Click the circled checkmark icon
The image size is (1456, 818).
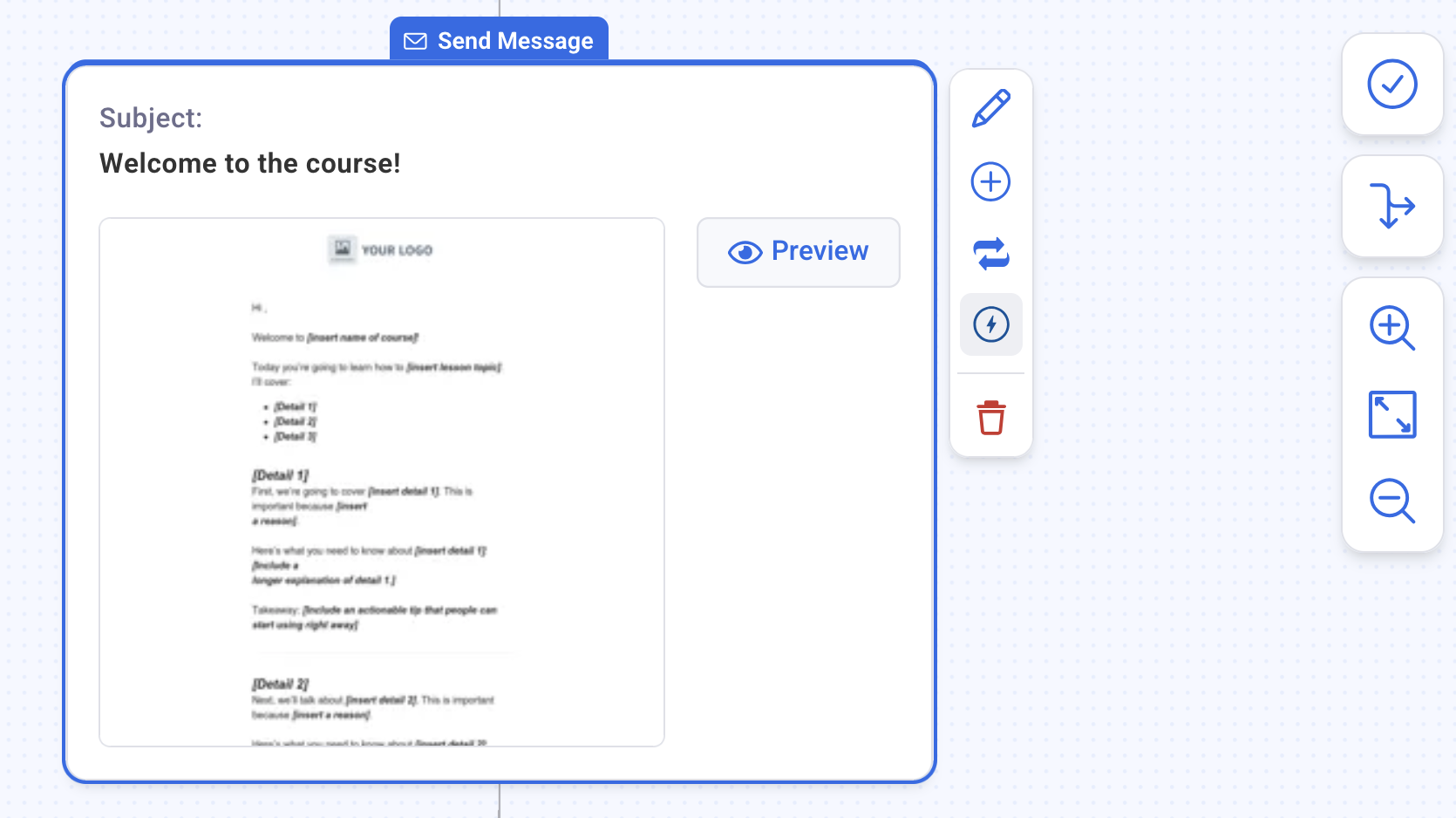[1391, 85]
